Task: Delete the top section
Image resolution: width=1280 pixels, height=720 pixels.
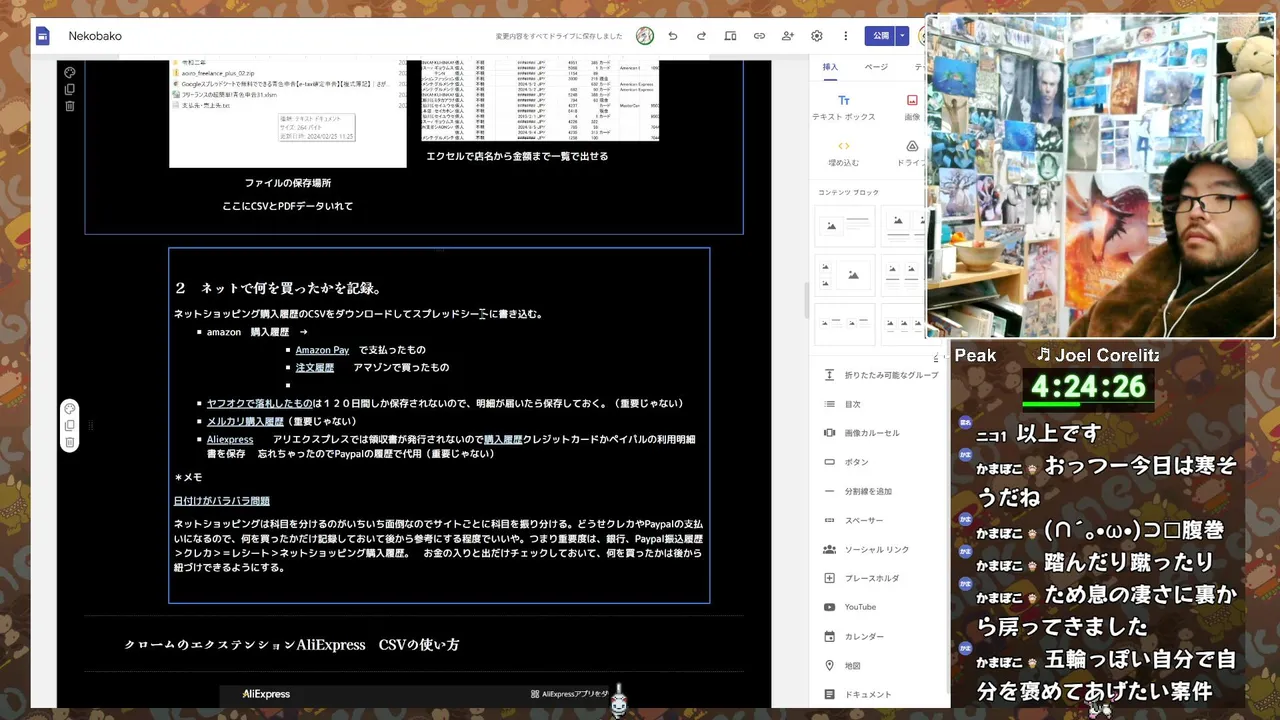Action: pyautogui.click(x=69, y=106)
